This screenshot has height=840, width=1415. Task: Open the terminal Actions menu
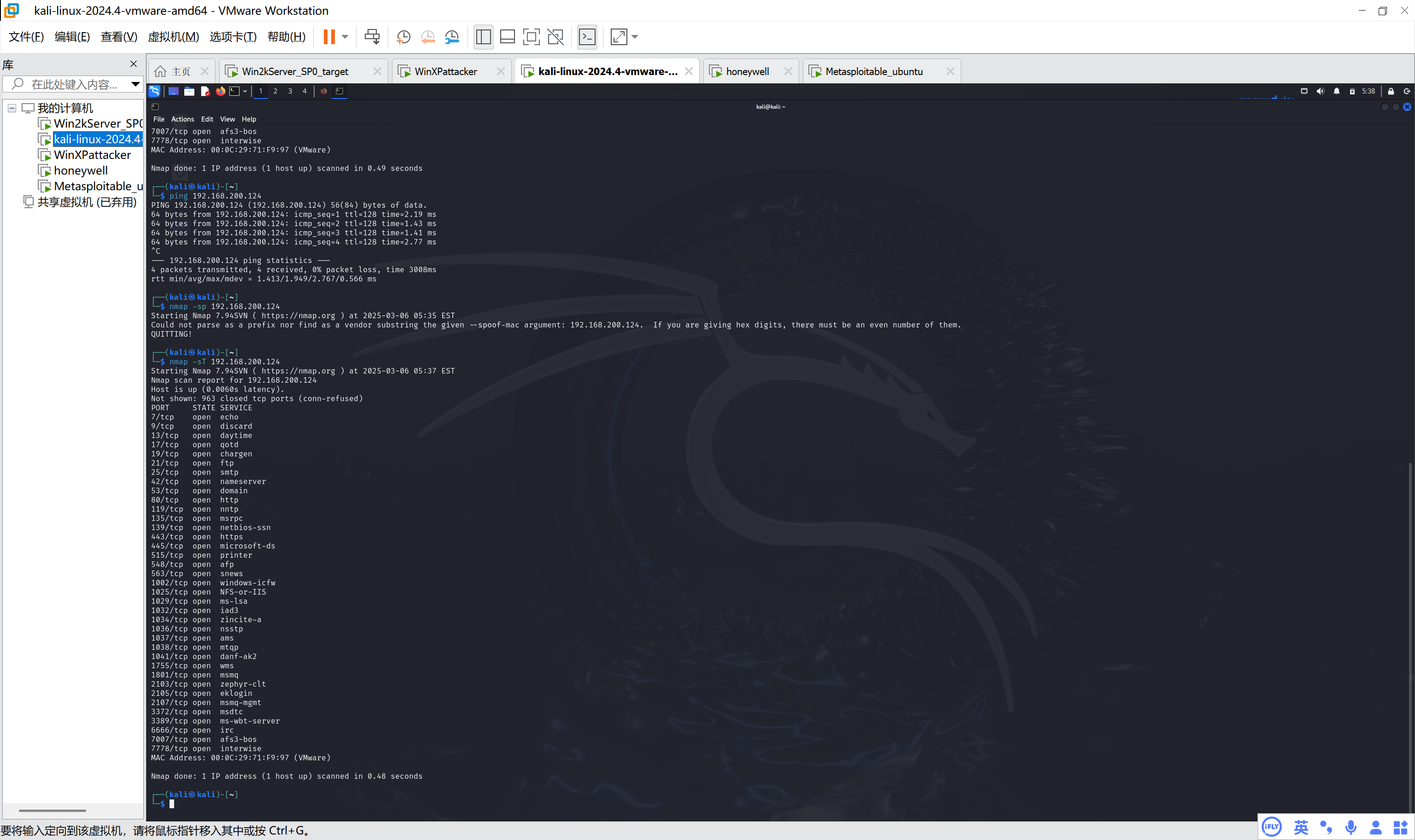click(182, 119)
